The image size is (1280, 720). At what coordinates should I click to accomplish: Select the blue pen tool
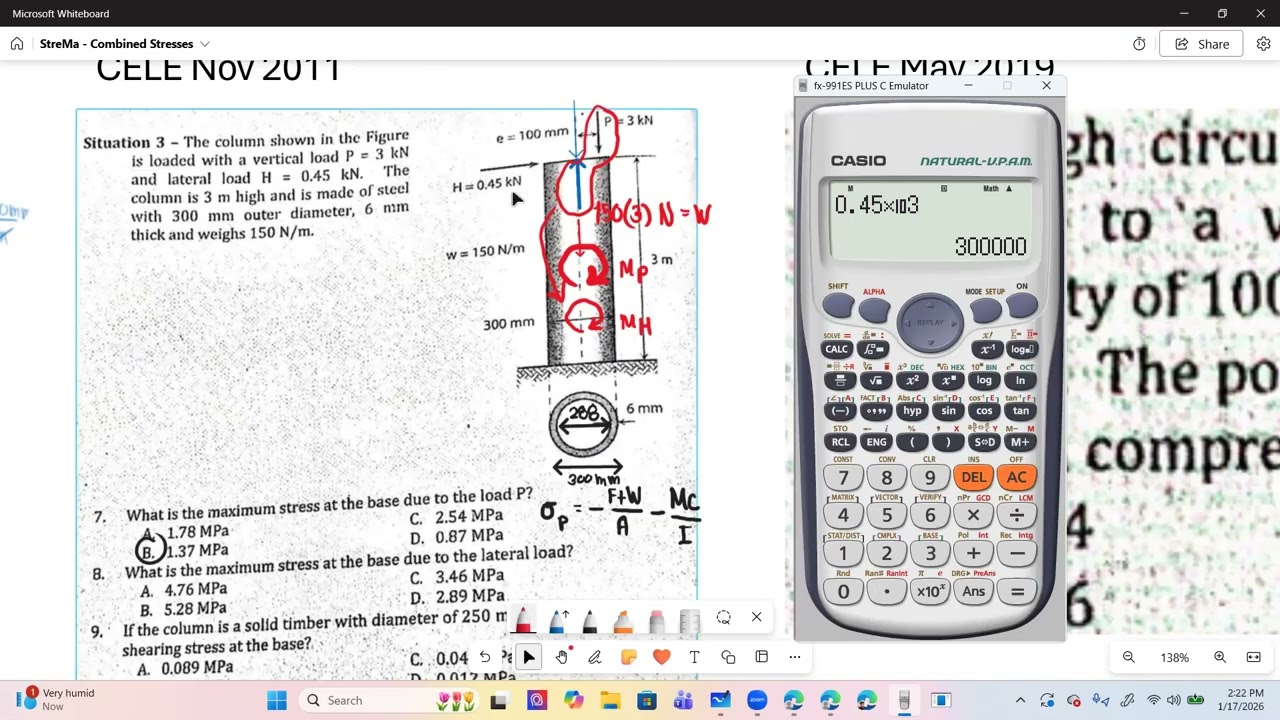[x=556, y=621]
